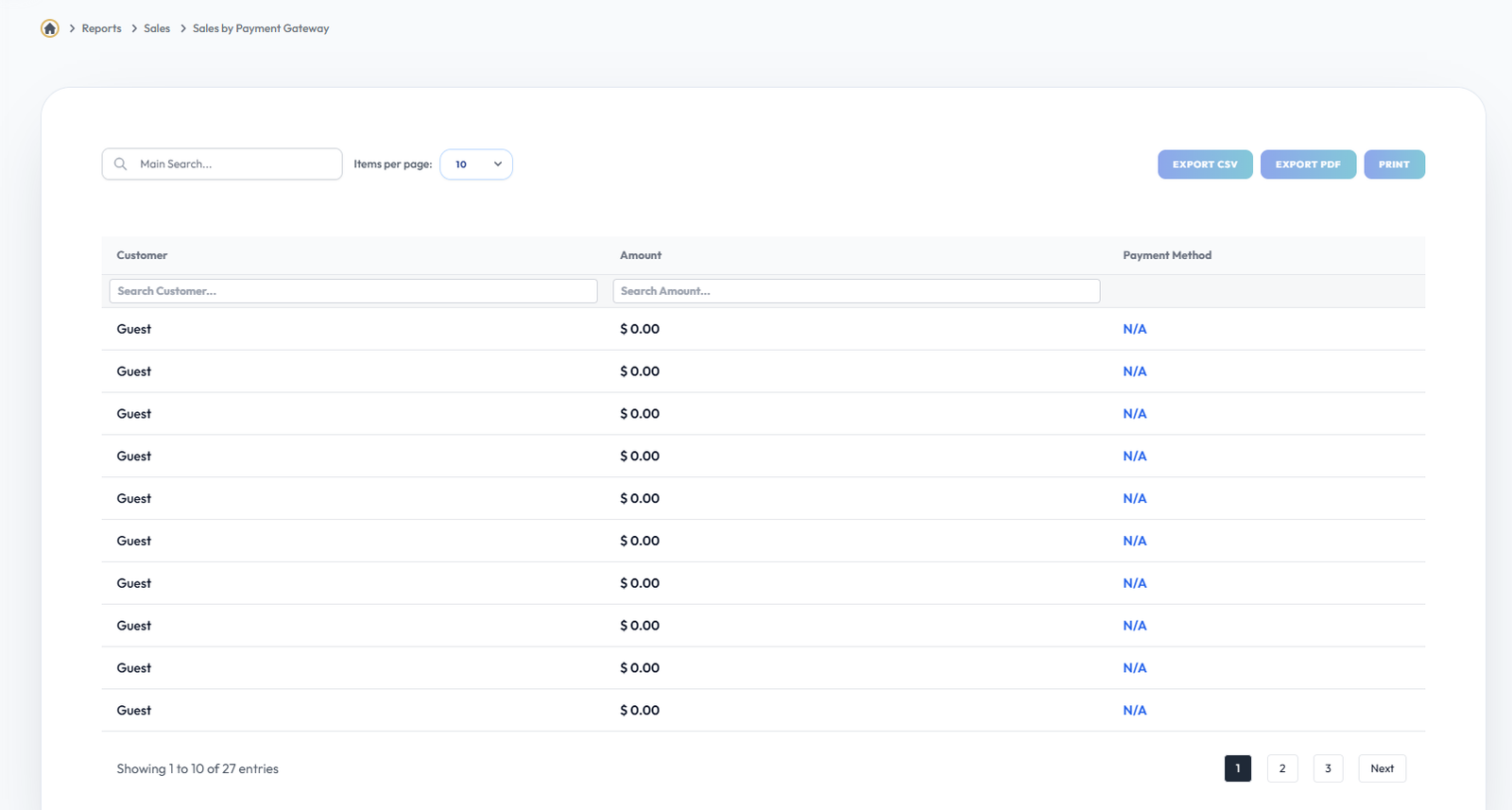This screenshot has height=810, width=1512.
Task: Sort by the Payment Method column header
Action: [x=1167, y=255]
